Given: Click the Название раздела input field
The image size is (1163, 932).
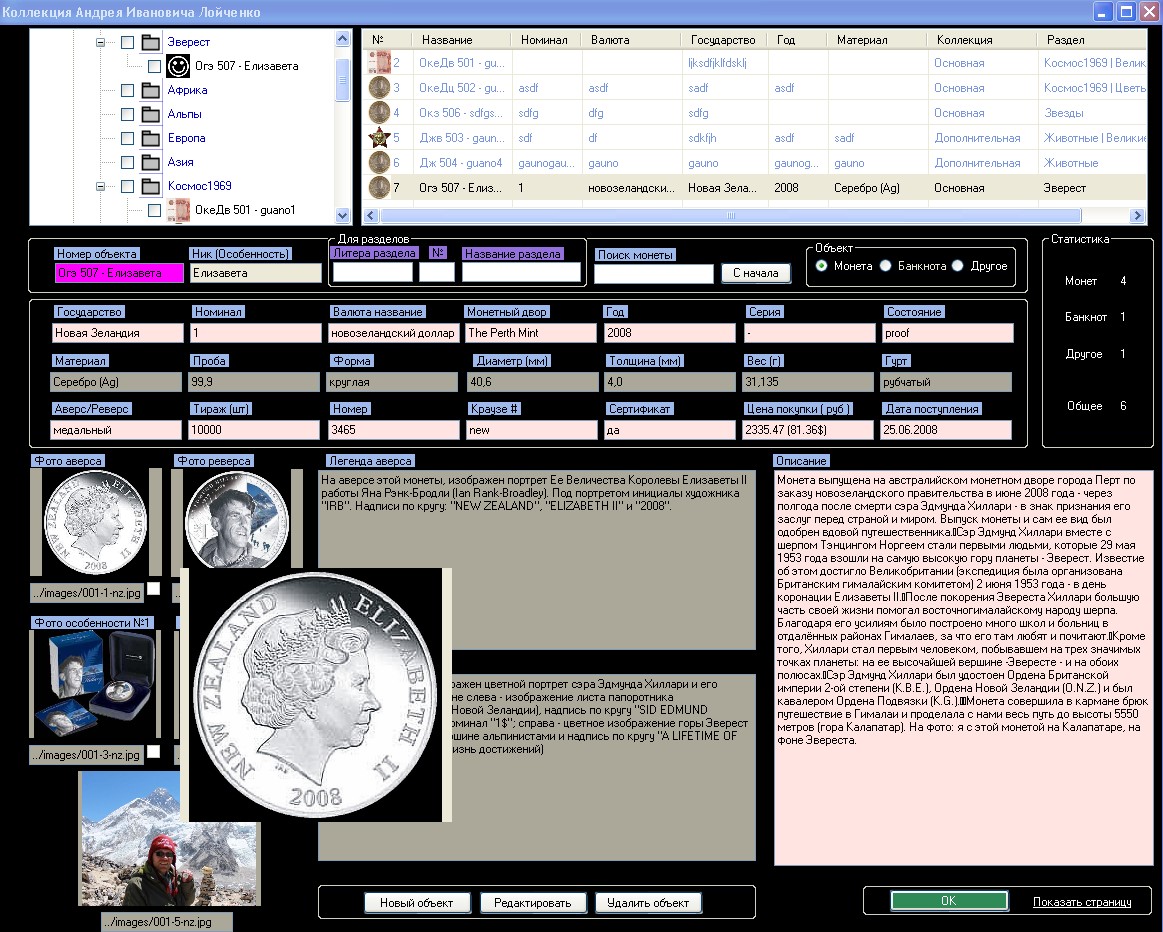Looking at the screenshot, I should tap(521, 272).
